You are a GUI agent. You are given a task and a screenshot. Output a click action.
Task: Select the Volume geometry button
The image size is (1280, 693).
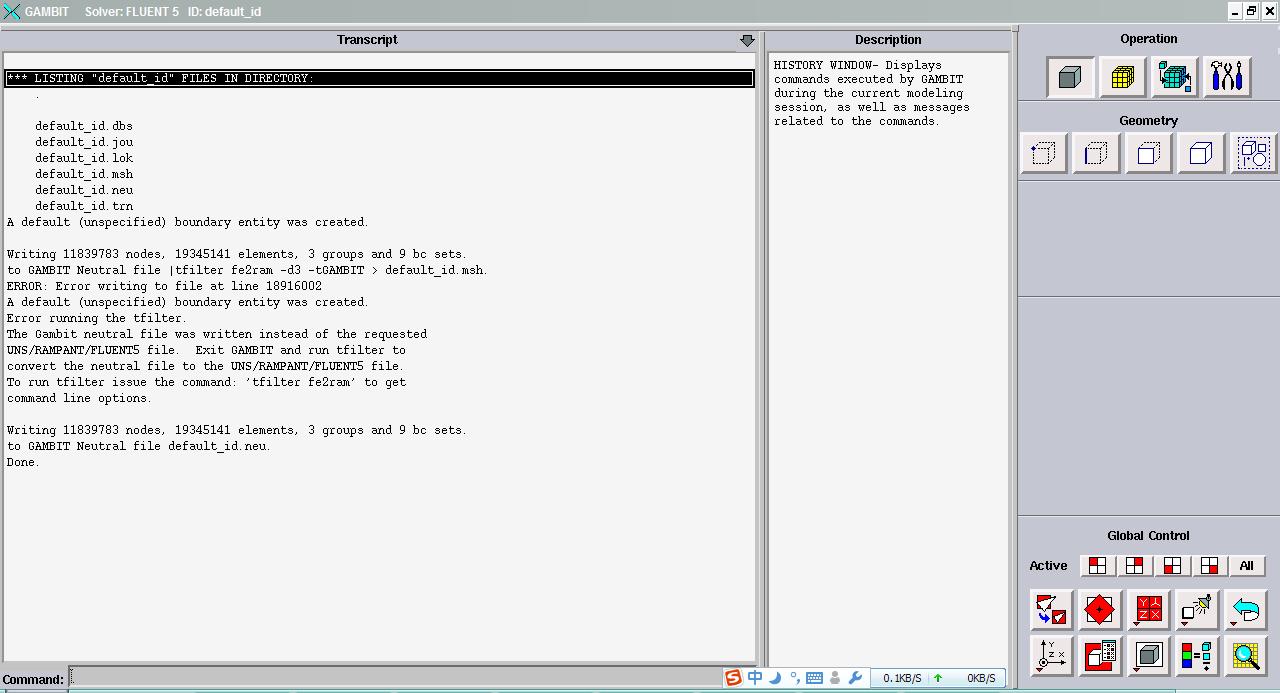pos(1200,154)
